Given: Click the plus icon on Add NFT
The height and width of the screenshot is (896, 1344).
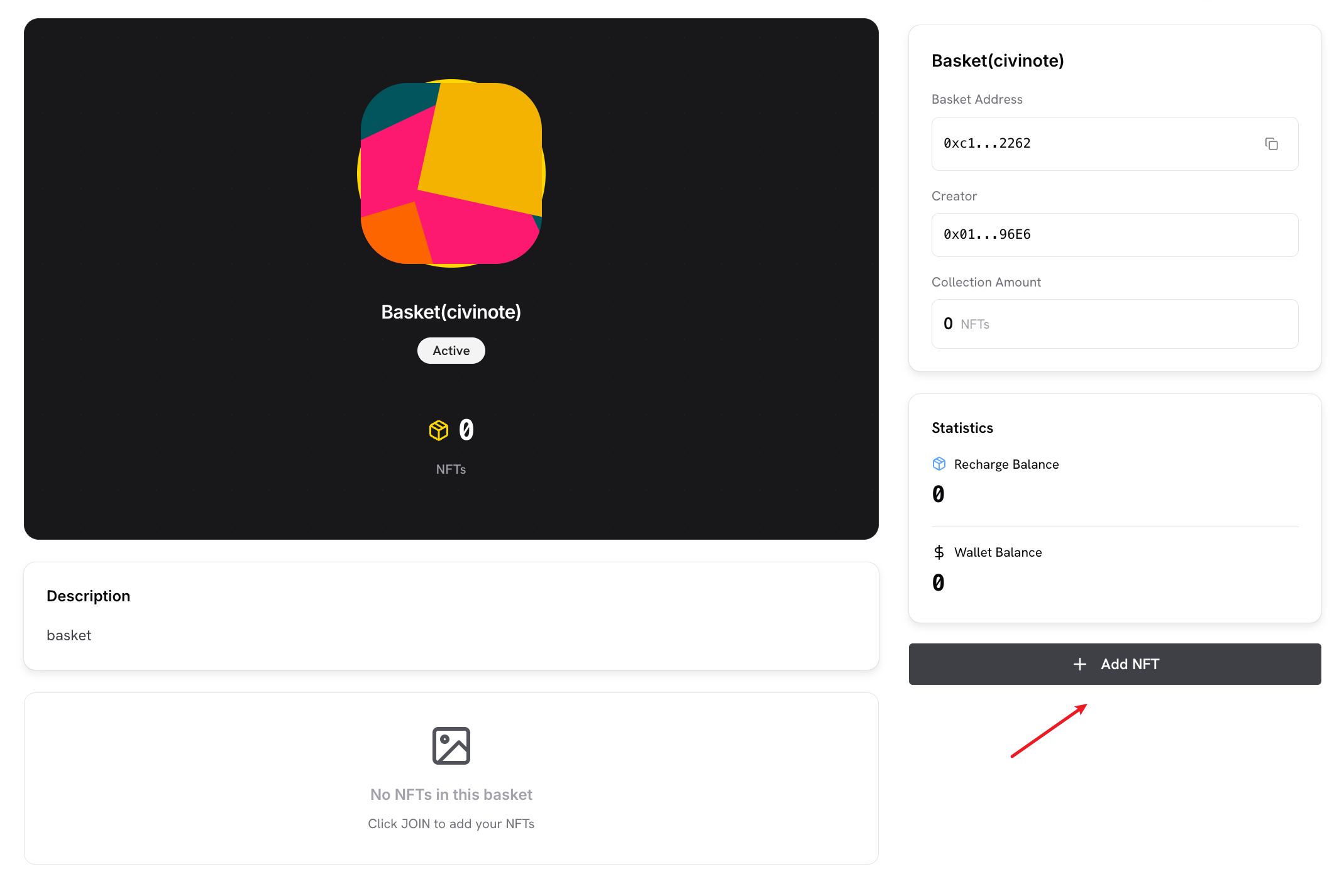Looking at the screenshot, I should click(x=1079, y=664).
